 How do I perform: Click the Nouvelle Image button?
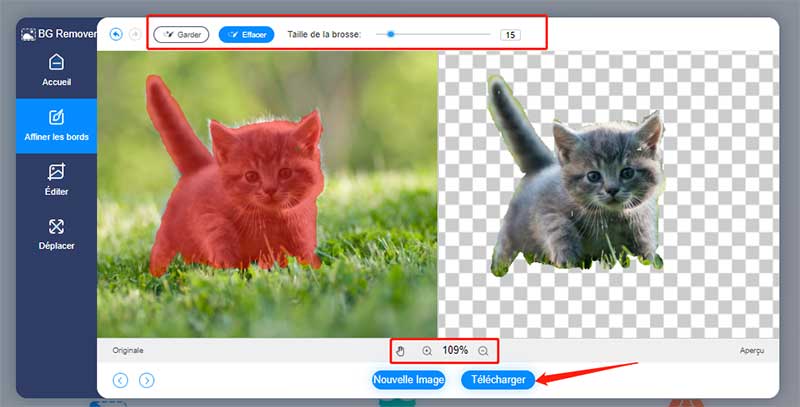tap(408, 380)
